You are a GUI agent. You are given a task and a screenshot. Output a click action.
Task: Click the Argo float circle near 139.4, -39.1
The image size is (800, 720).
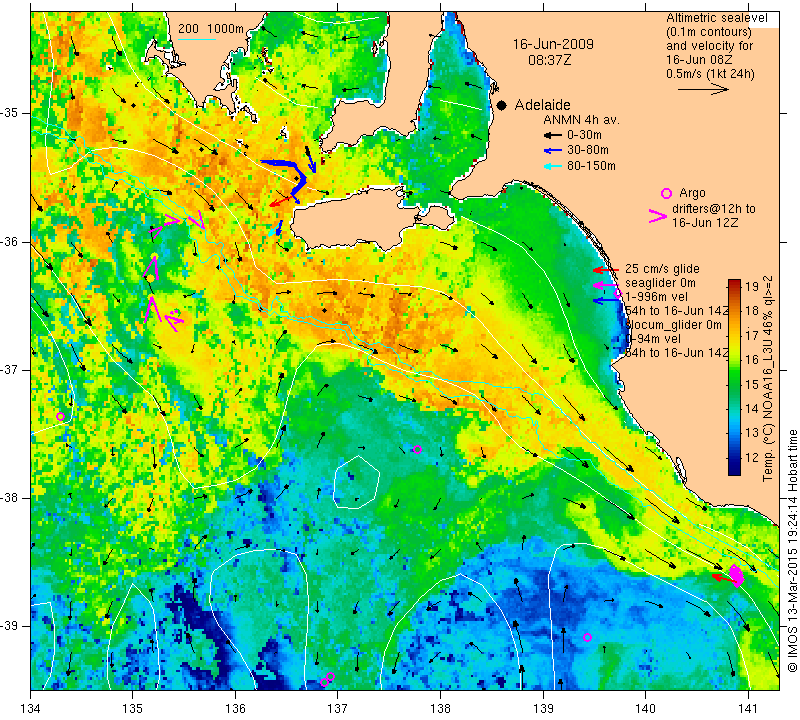coord(587,637)
